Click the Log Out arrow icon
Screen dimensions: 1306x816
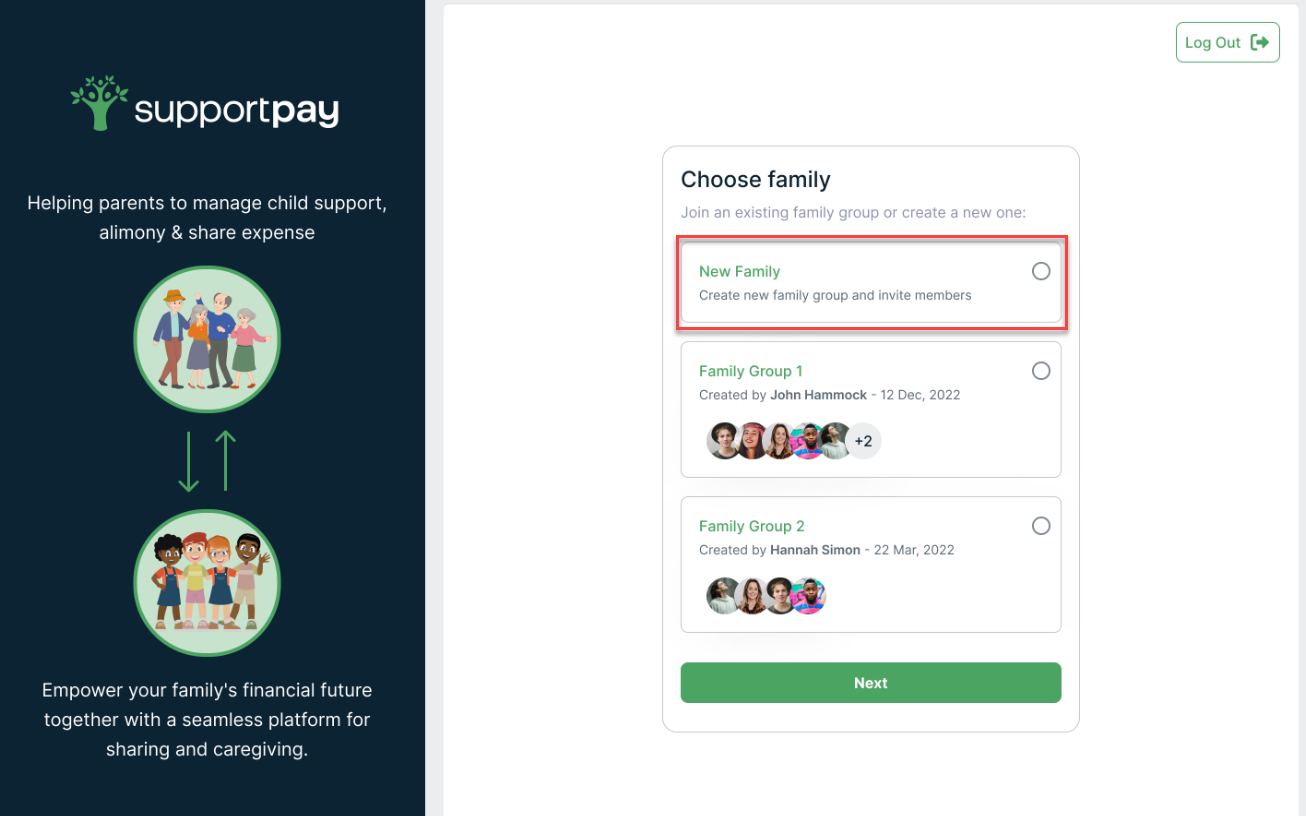pyautogui.click(x=1260, y=42)
